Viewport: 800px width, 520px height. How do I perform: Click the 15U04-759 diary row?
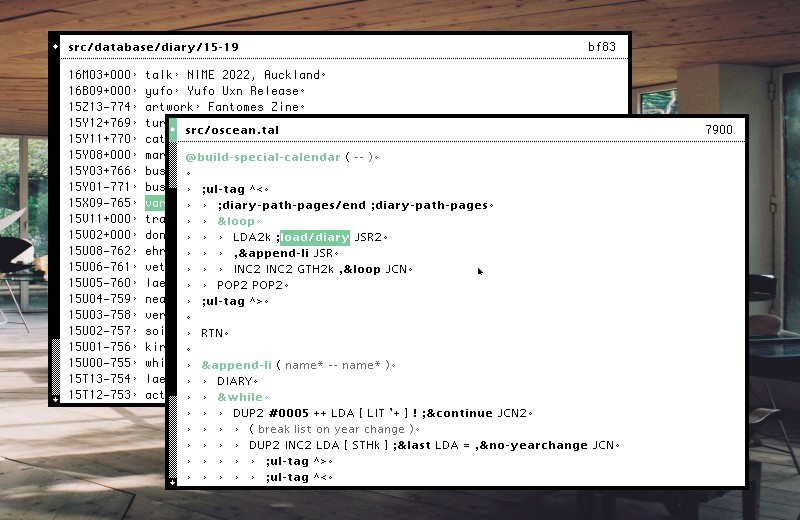coord(116,299)
